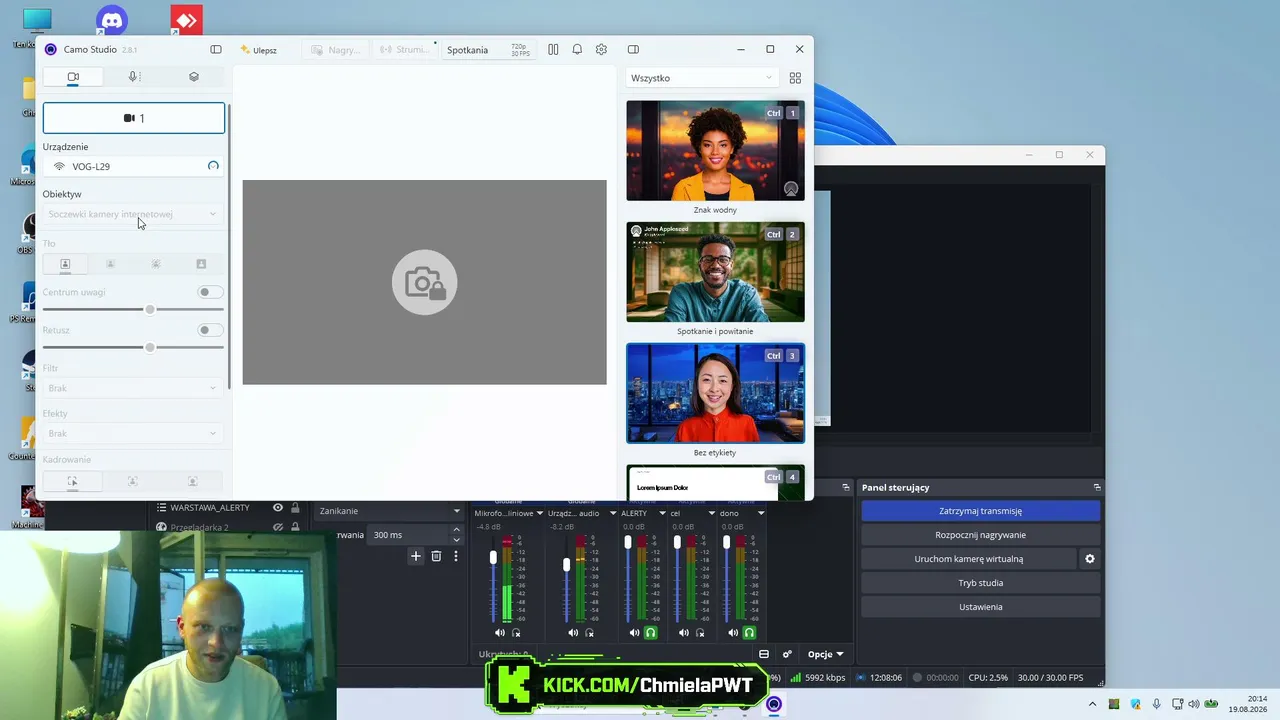Choose the Spotkanie i powitanie overlay
Screen dimensions: 1280x720
tap(715, 272)
